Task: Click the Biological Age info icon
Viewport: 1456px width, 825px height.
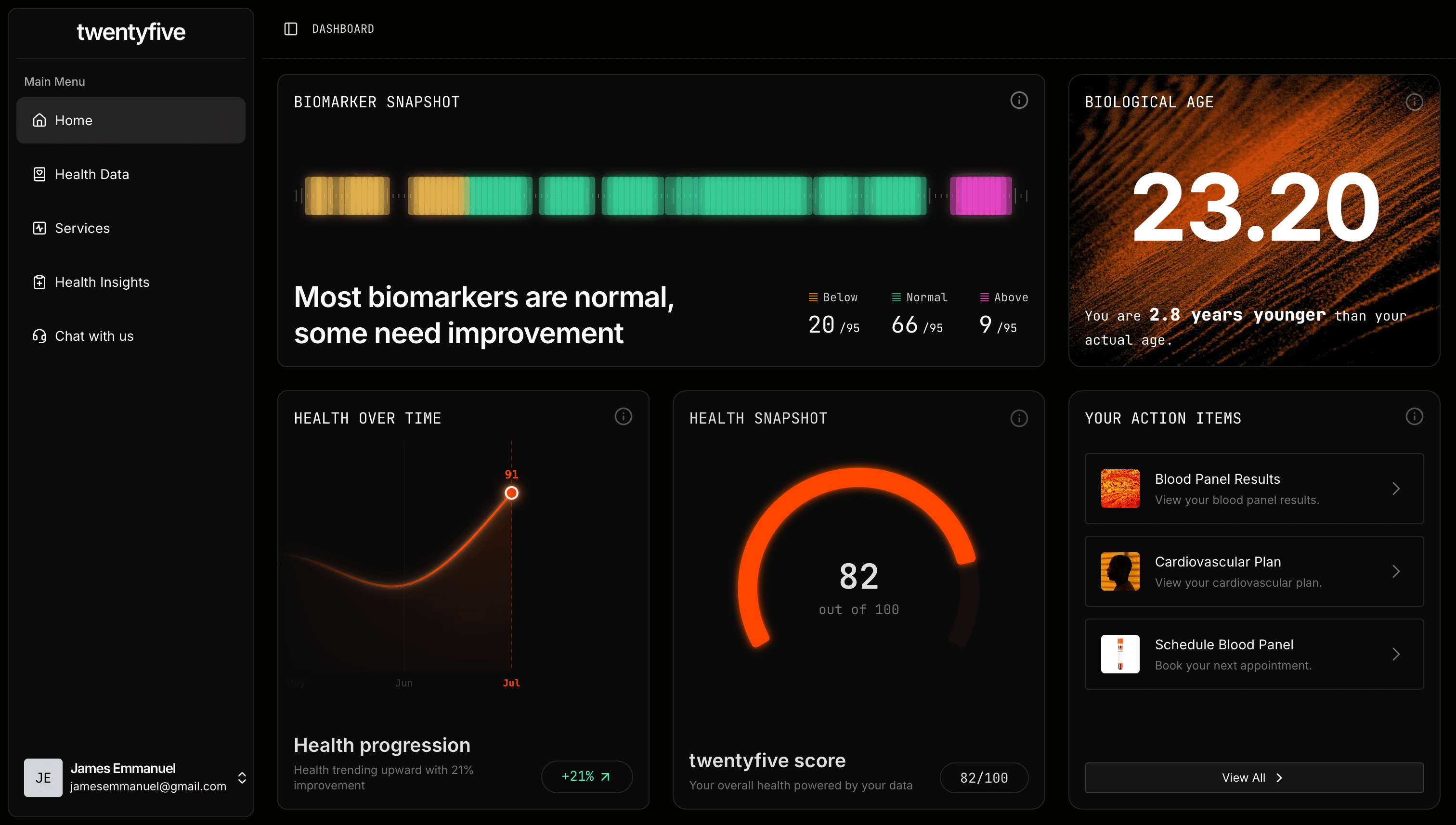Action: (1414, 102)
